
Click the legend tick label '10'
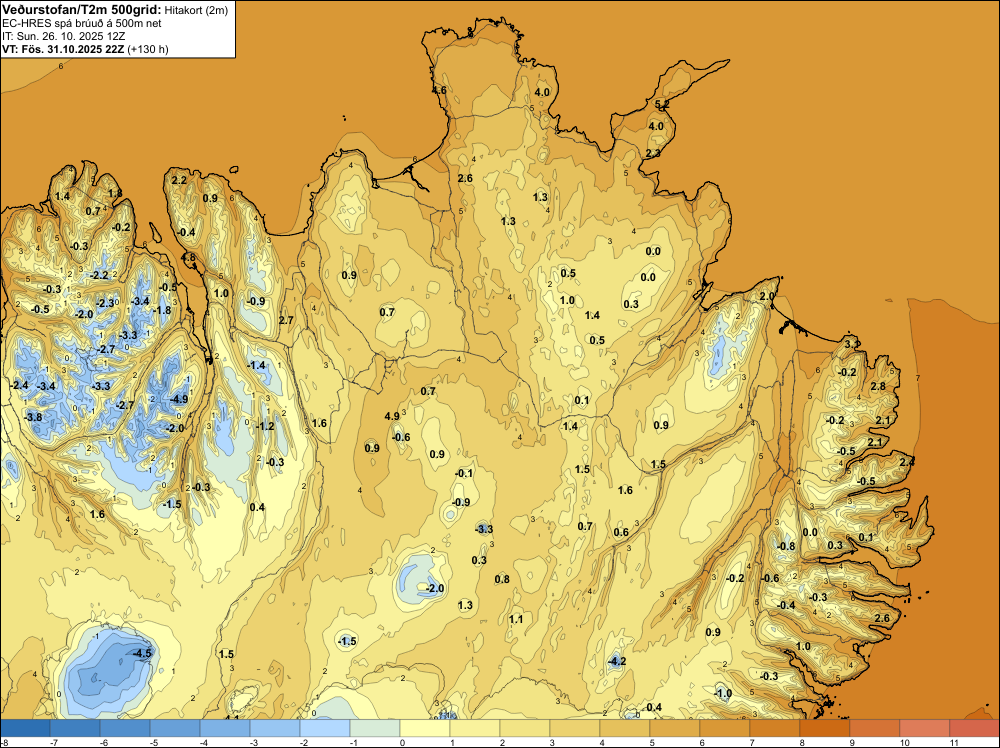(904, 742)
